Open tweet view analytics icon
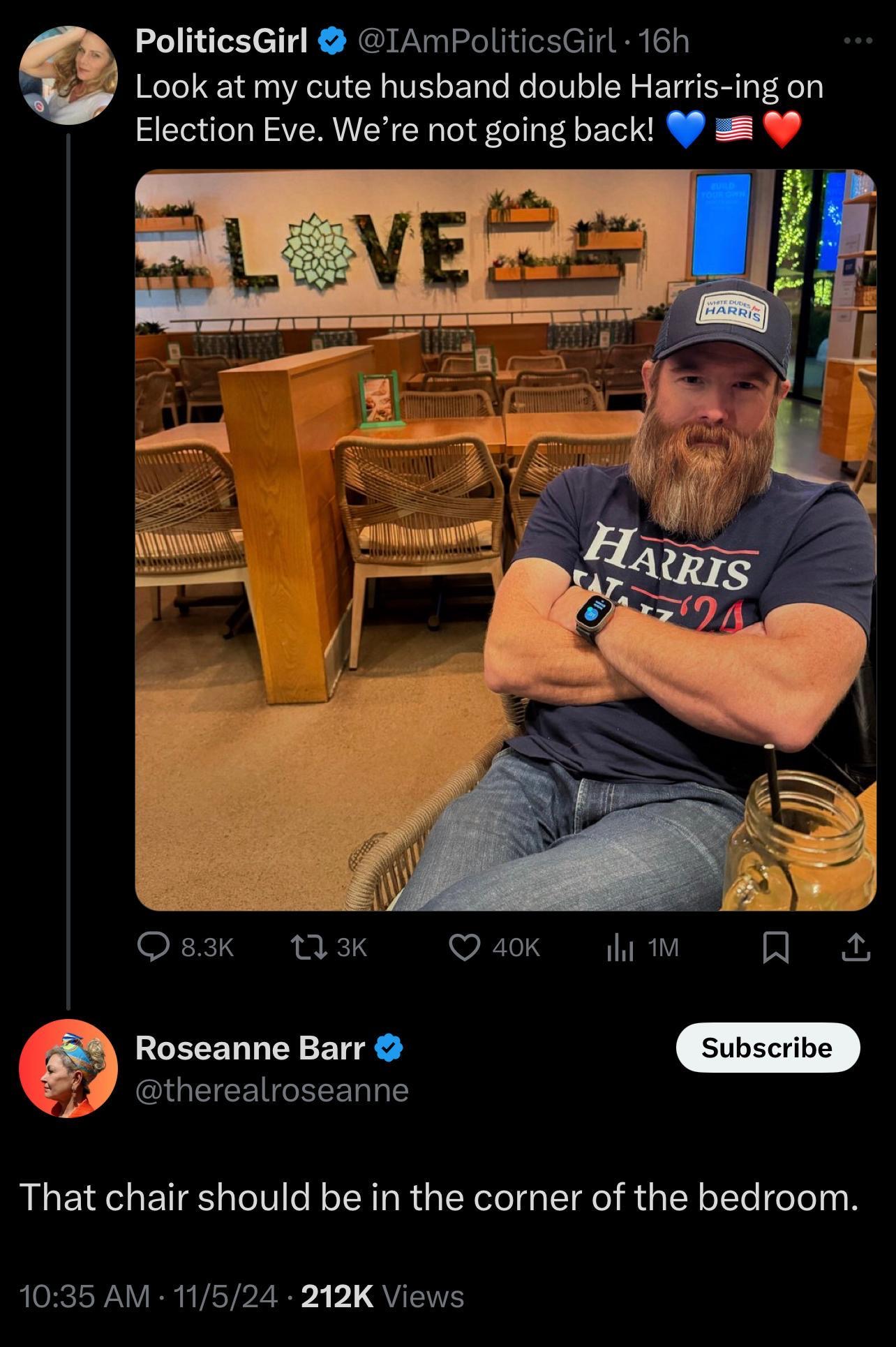Viewport: 896px width, 1347px height. (x=620, y=947)
